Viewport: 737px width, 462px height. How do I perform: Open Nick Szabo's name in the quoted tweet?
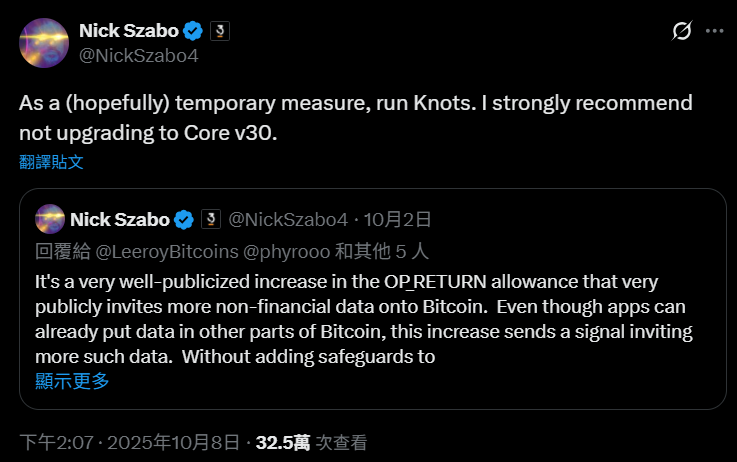(120, 219)
